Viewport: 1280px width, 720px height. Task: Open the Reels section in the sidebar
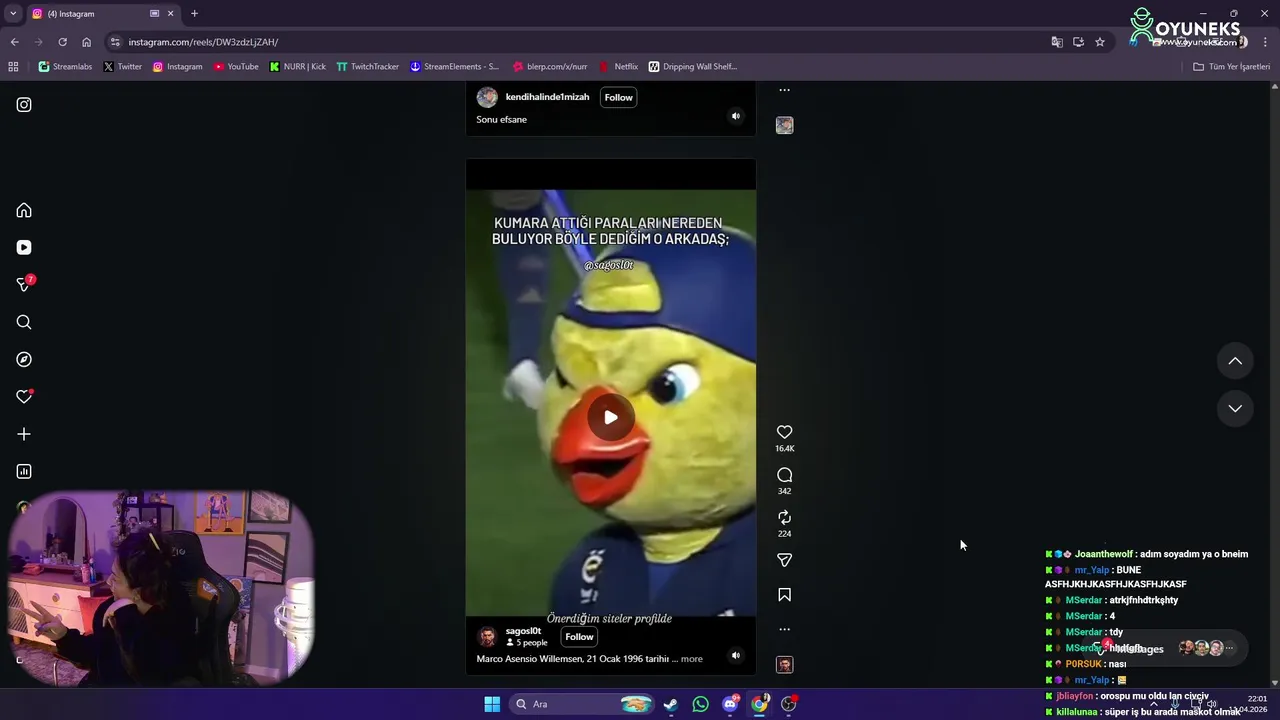point(24,248)
